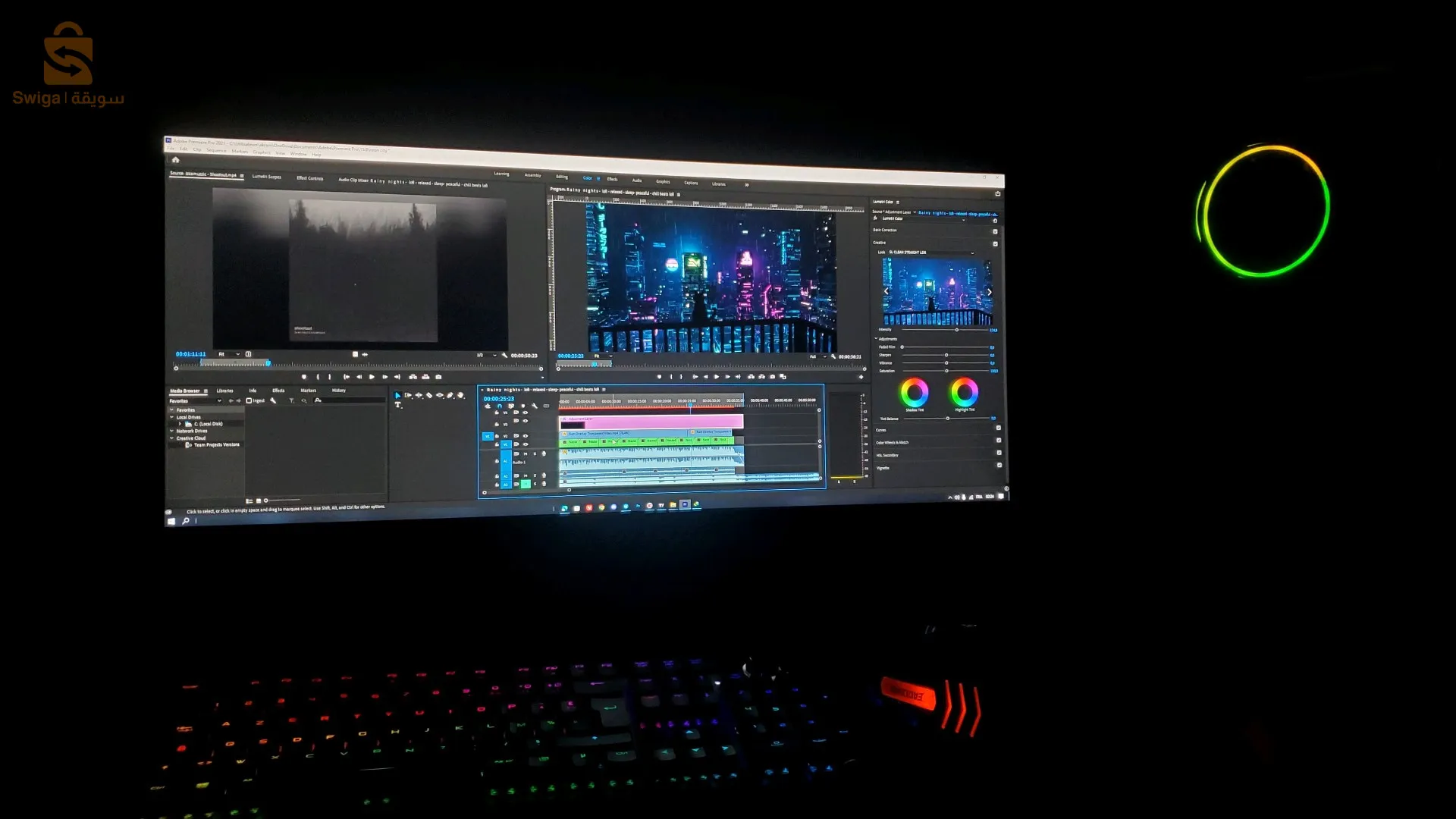The height and width of the screenshot is (819, 1456).
Task: Uncheck the Basic Correction checkbox
Action: 995,231
